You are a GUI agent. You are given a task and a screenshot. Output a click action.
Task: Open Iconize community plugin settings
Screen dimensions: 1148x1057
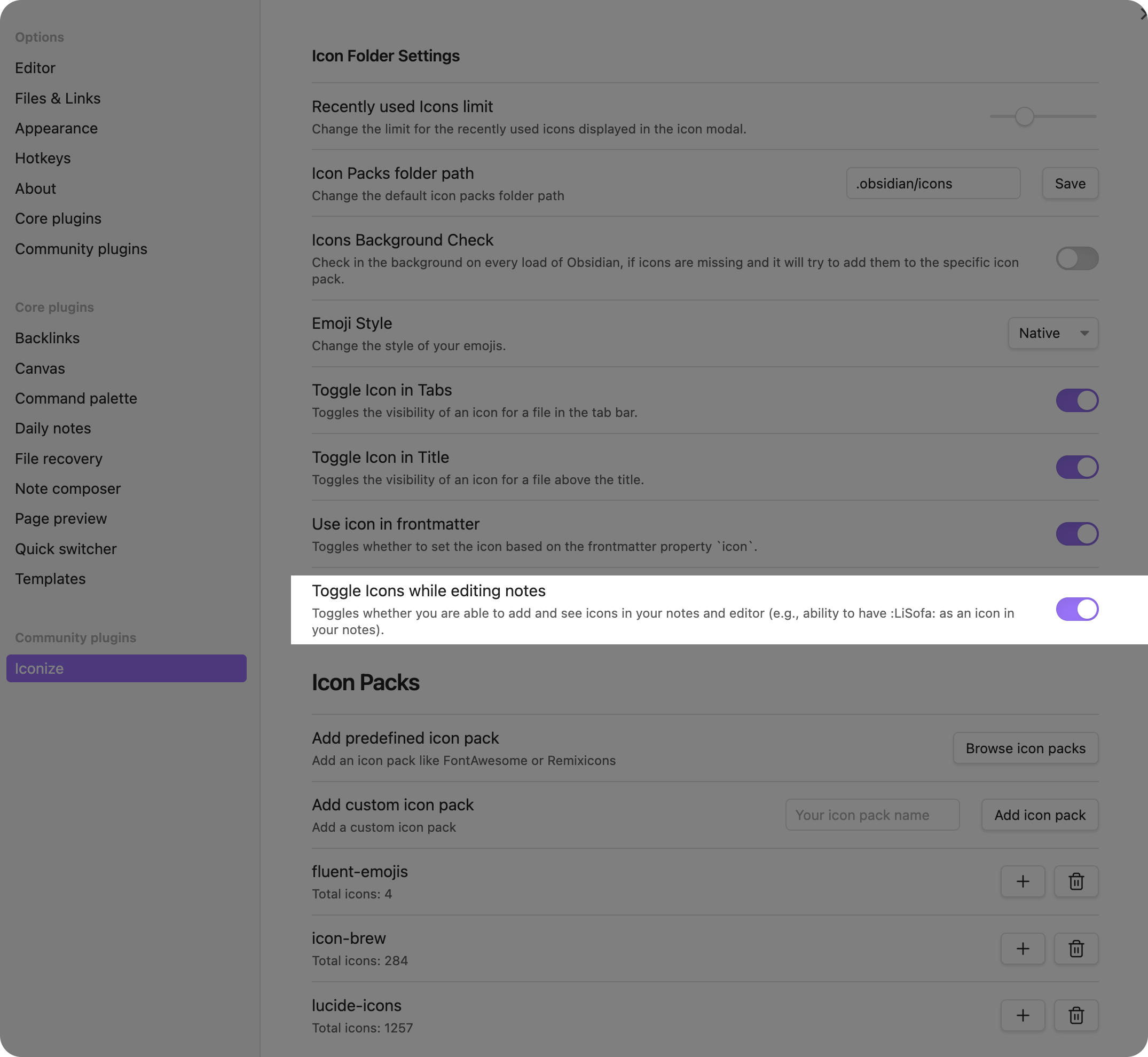126,668
